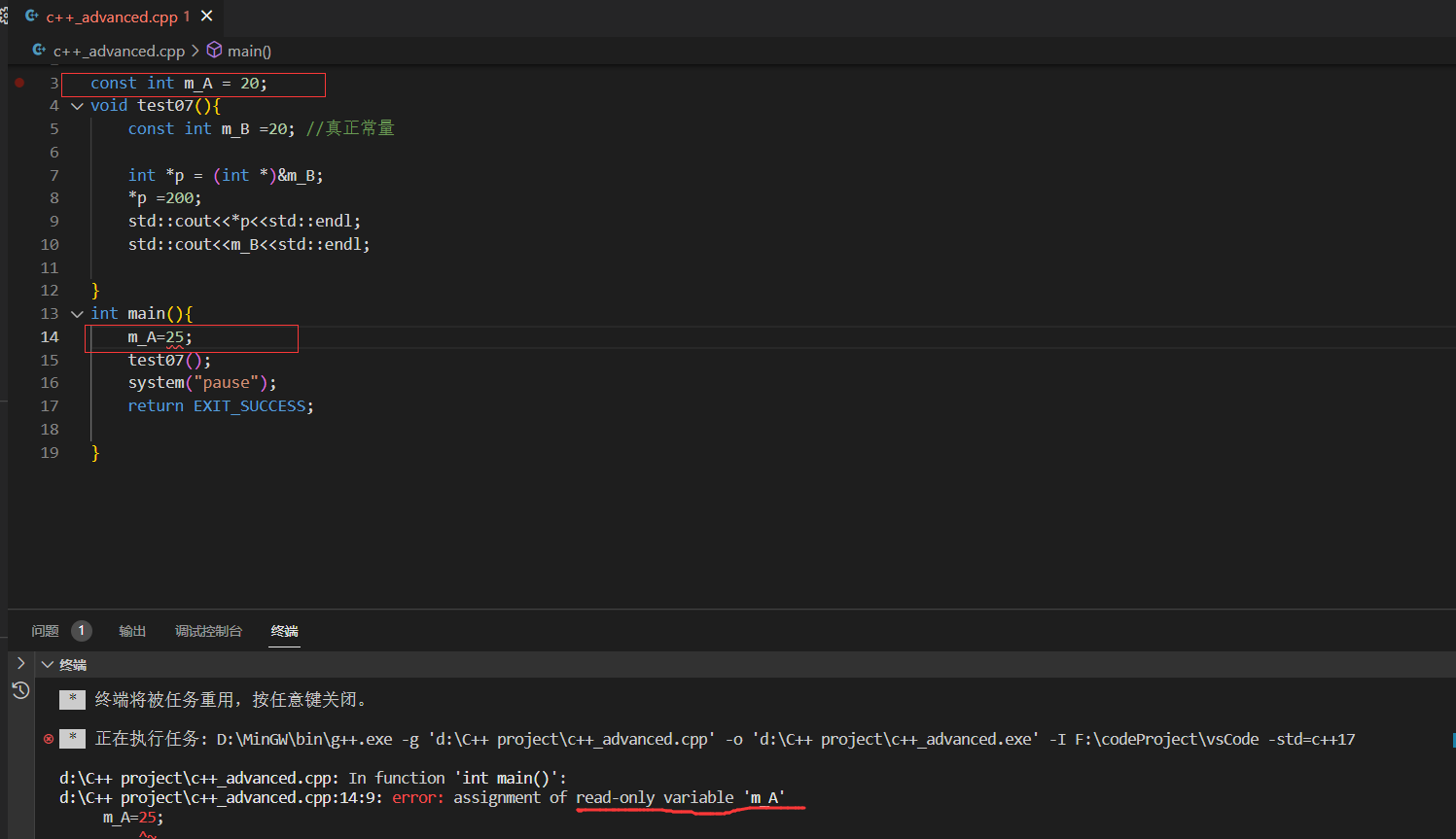The width and height of the screenshot is (1456, 839).
Task: Click line number 14 in the gutter
Action: [x=50, y=337]
